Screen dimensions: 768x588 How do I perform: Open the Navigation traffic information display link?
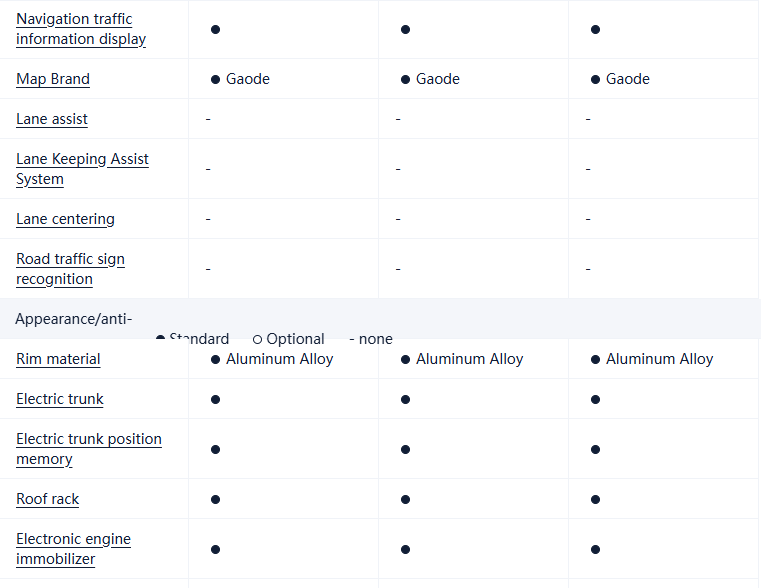pos(81,29)
